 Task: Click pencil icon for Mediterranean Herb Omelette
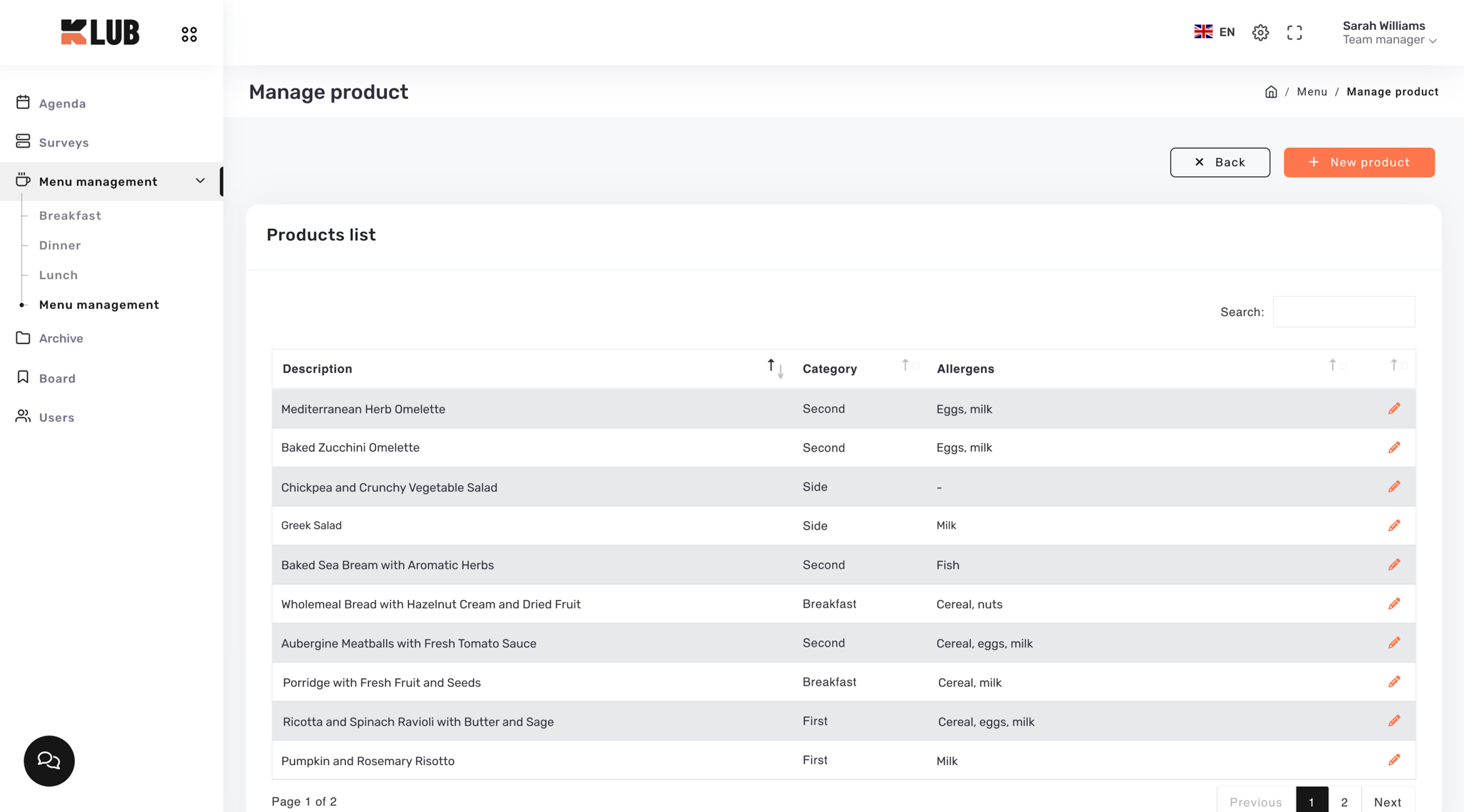click(x=1394, y=408)
